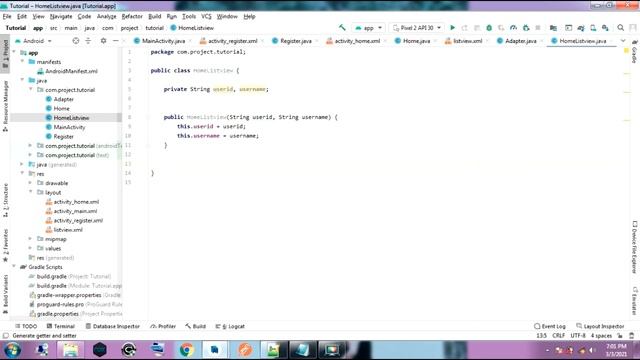Open the Logcat tool window
640x360 pixels.
[230, 326]
